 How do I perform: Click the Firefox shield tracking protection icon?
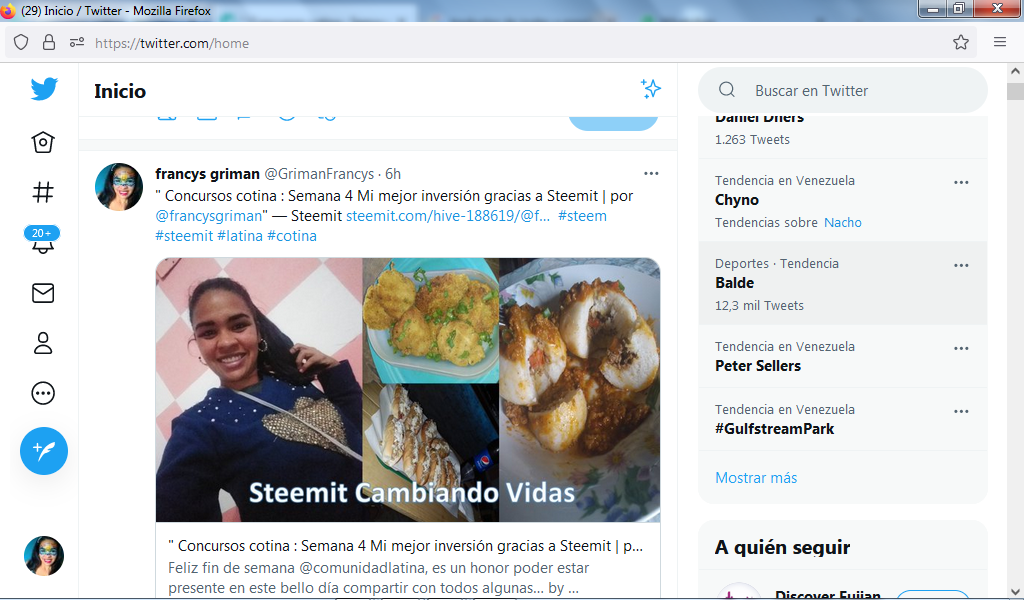coord(21,42)
